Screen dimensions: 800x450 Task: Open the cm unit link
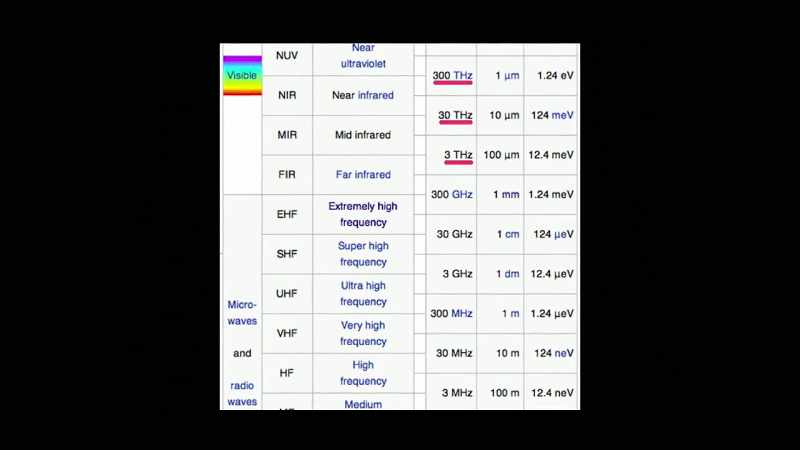tap(512, 234)
